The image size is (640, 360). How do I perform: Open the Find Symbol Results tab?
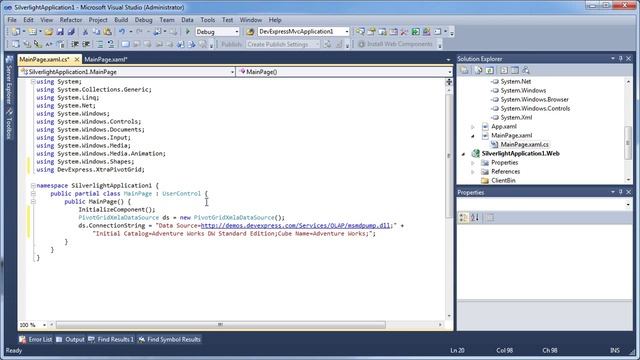pos(169,339)
